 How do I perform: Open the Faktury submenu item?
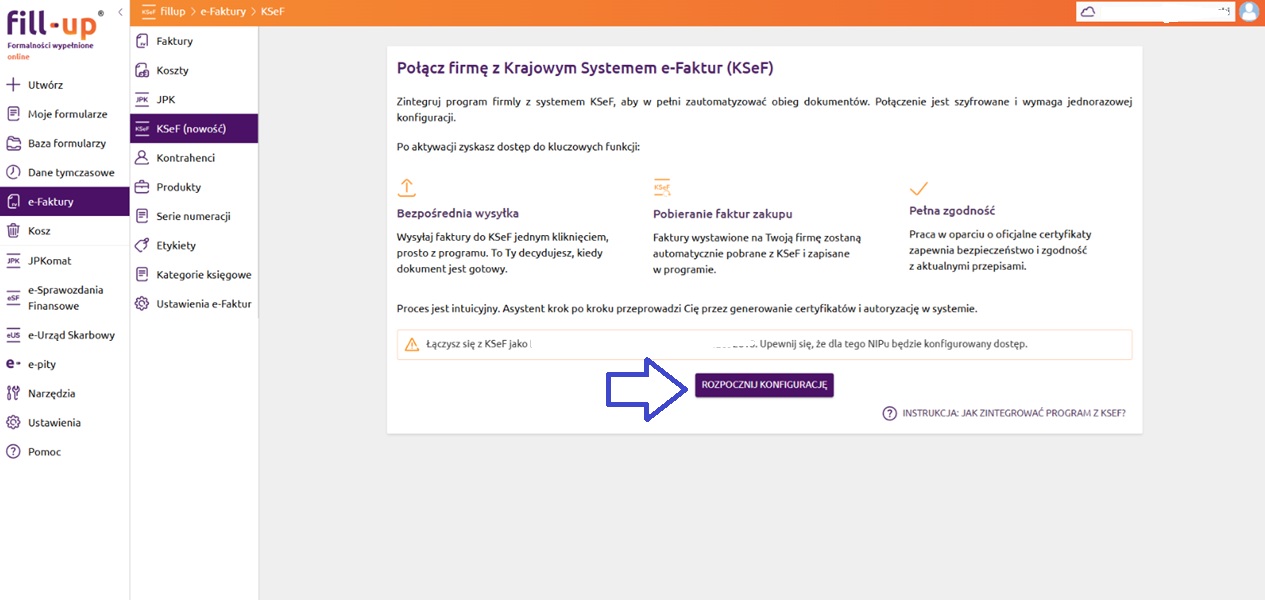click(174, 41)
